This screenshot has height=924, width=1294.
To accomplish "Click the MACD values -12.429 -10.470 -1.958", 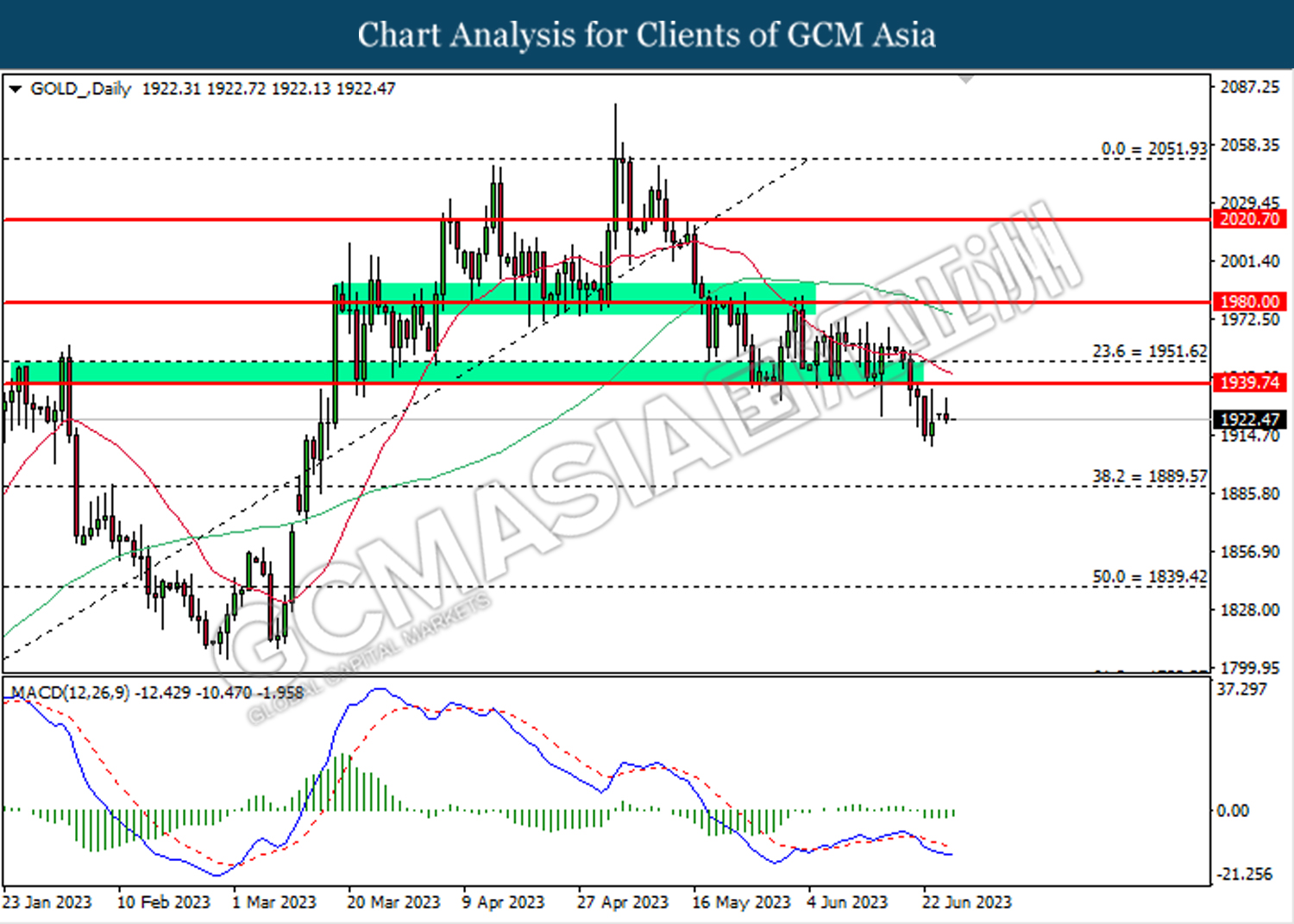I will pyautogui.click(x=221, y=693).
